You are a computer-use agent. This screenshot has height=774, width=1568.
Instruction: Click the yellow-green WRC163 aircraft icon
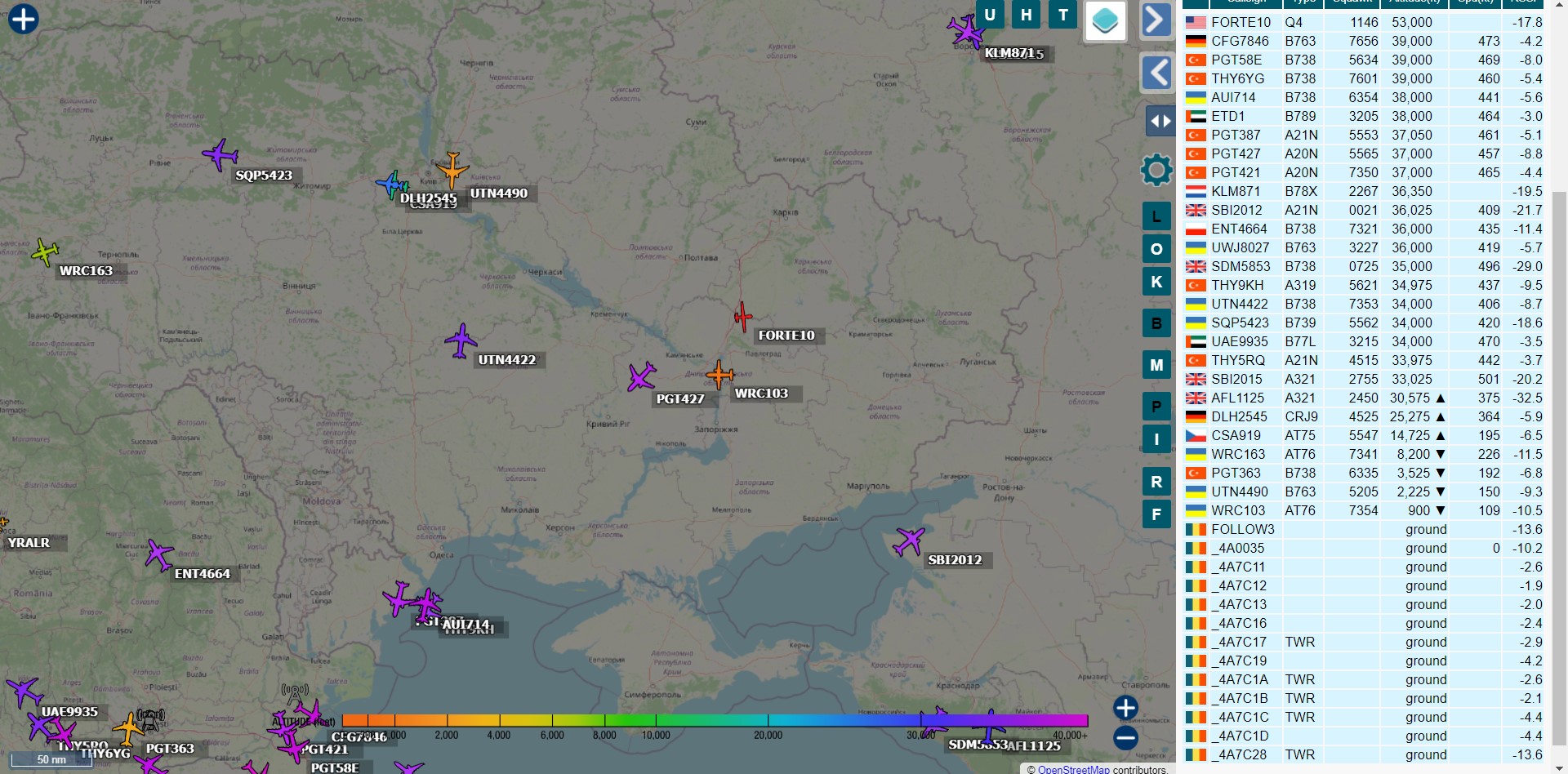(x=45, y=252)
